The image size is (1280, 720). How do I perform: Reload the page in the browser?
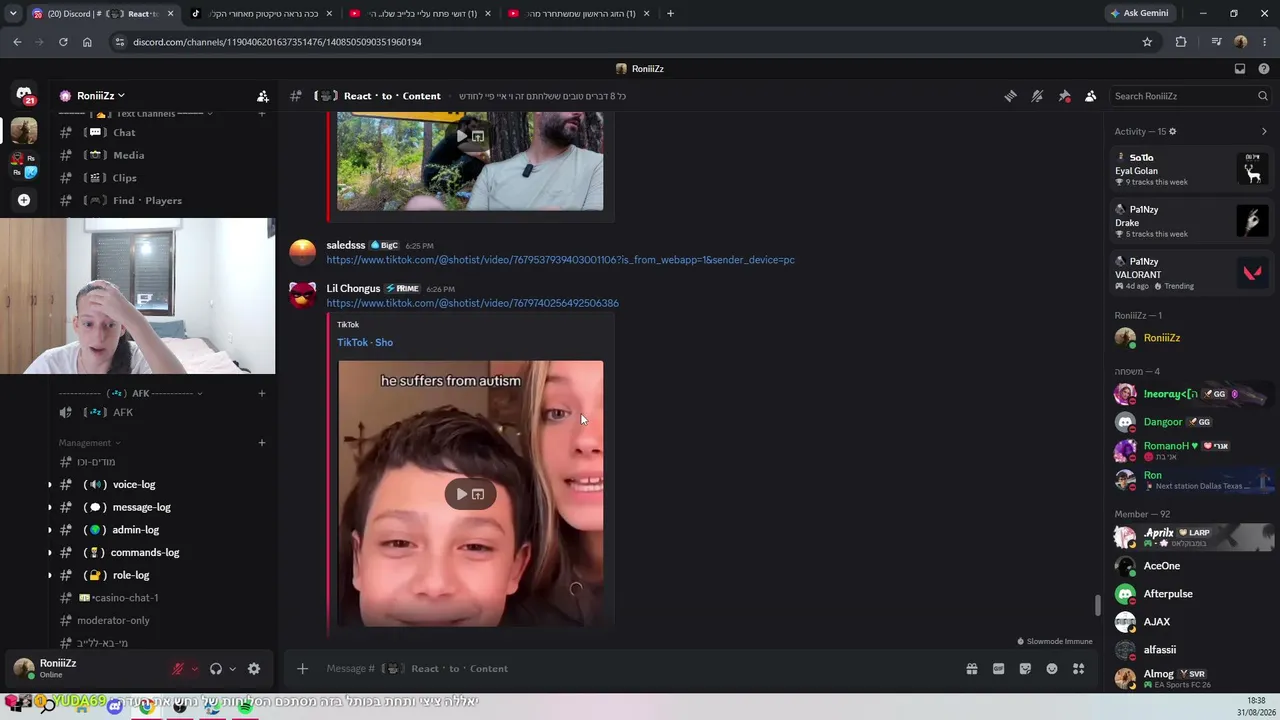tap(63, 42)
